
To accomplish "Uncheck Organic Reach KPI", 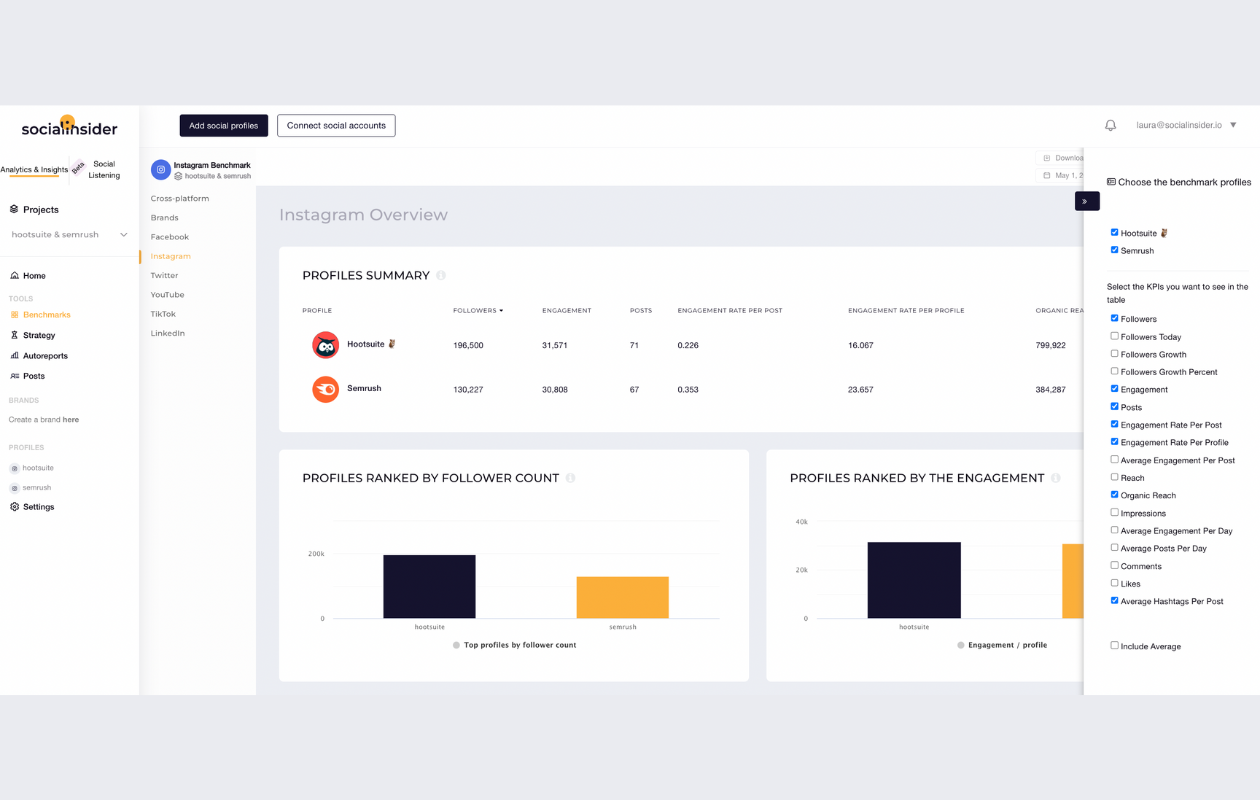I will click(1115, 494).
